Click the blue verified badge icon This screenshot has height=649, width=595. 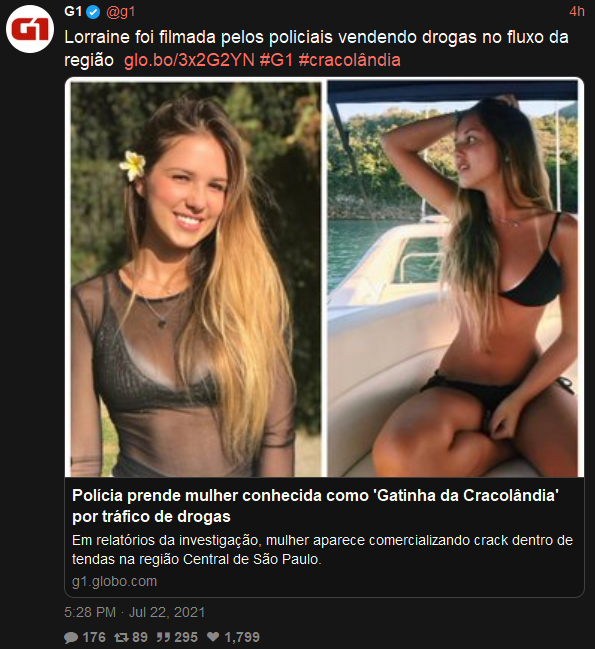[93, 12]
